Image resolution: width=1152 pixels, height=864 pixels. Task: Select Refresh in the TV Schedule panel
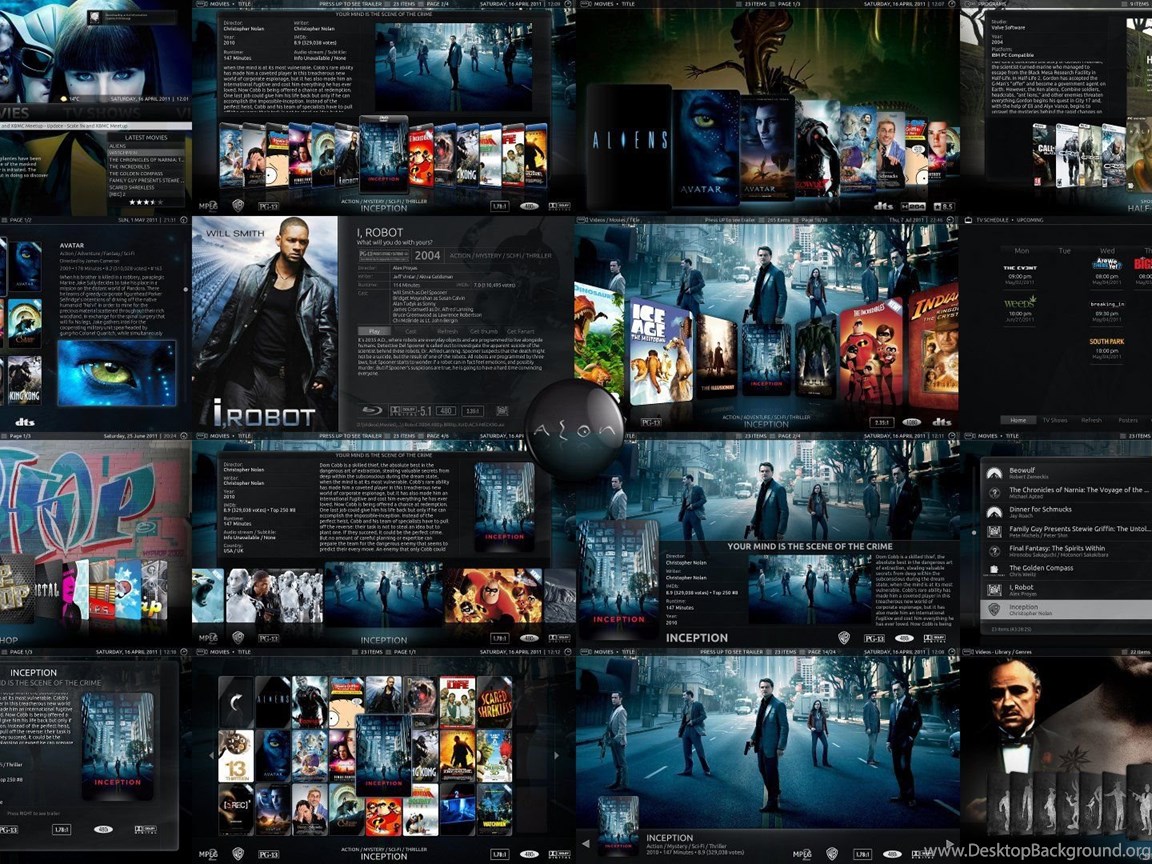coord(1091,420)
